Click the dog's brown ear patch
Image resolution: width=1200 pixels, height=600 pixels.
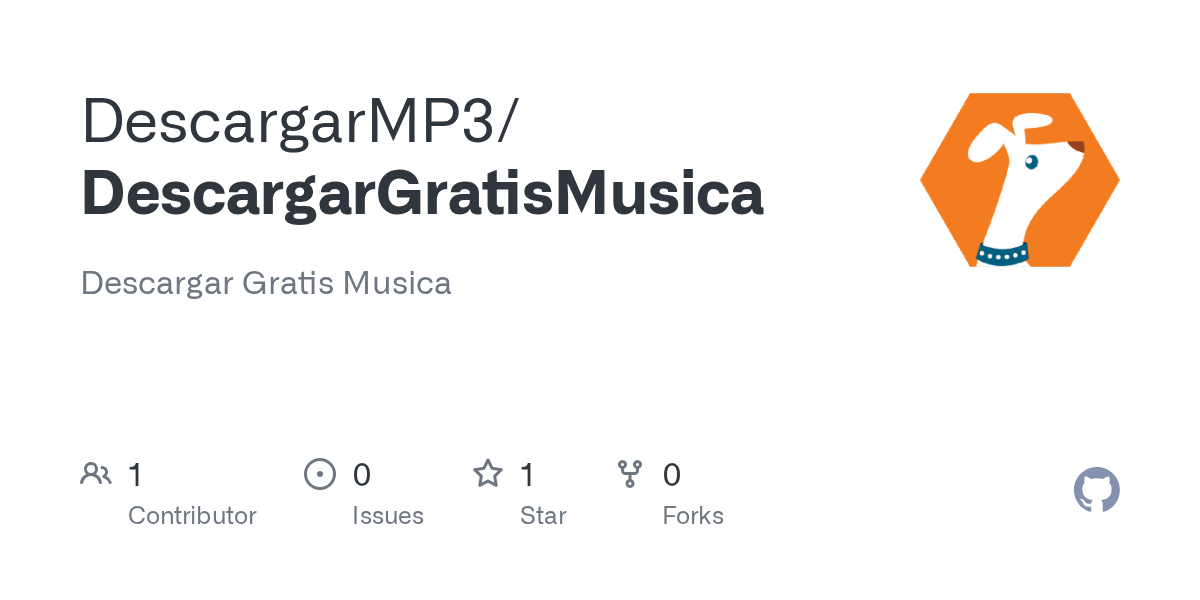coord(1076,147)
